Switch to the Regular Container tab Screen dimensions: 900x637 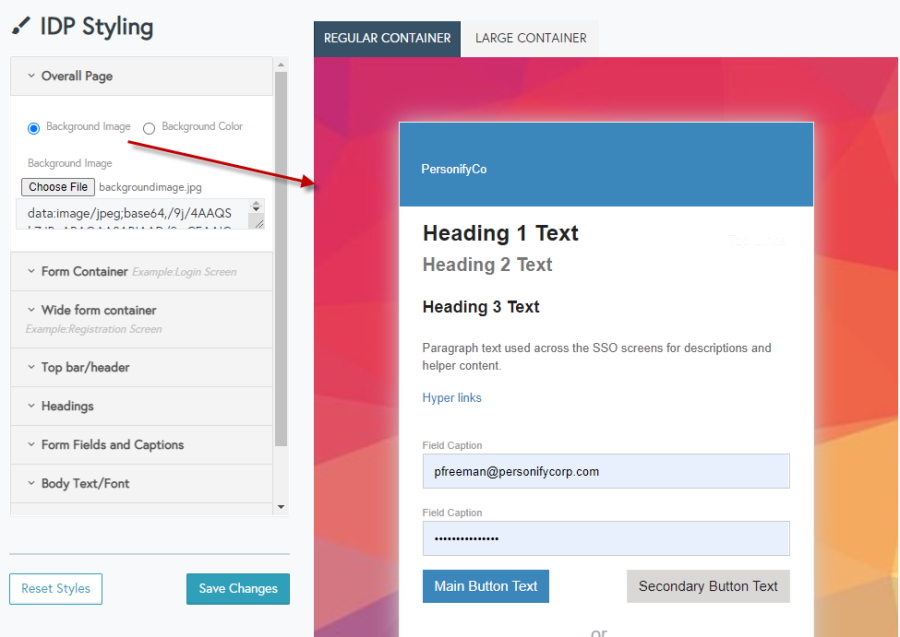(x=387, y=38)
